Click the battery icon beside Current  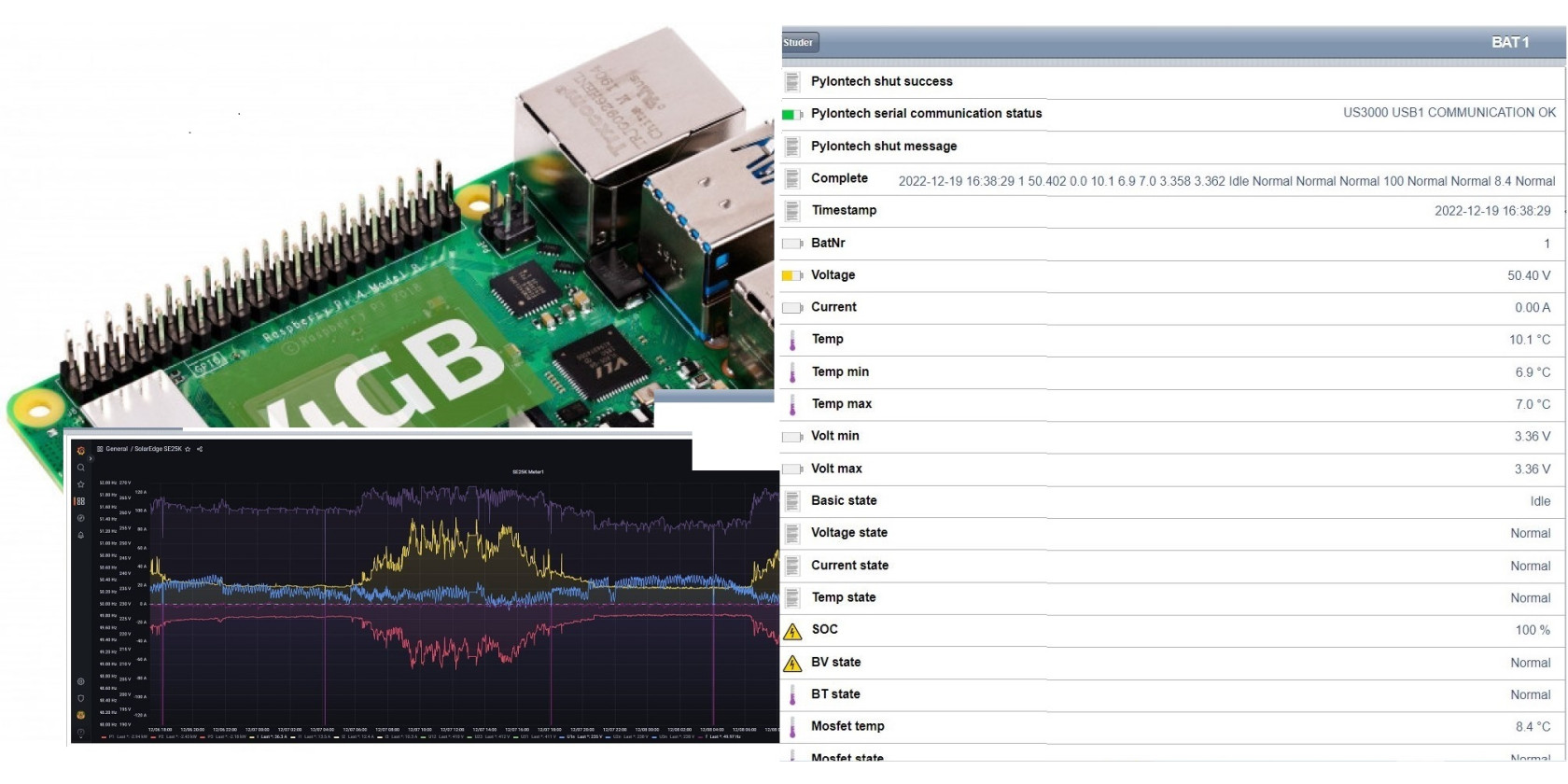[x=792, y=307]
